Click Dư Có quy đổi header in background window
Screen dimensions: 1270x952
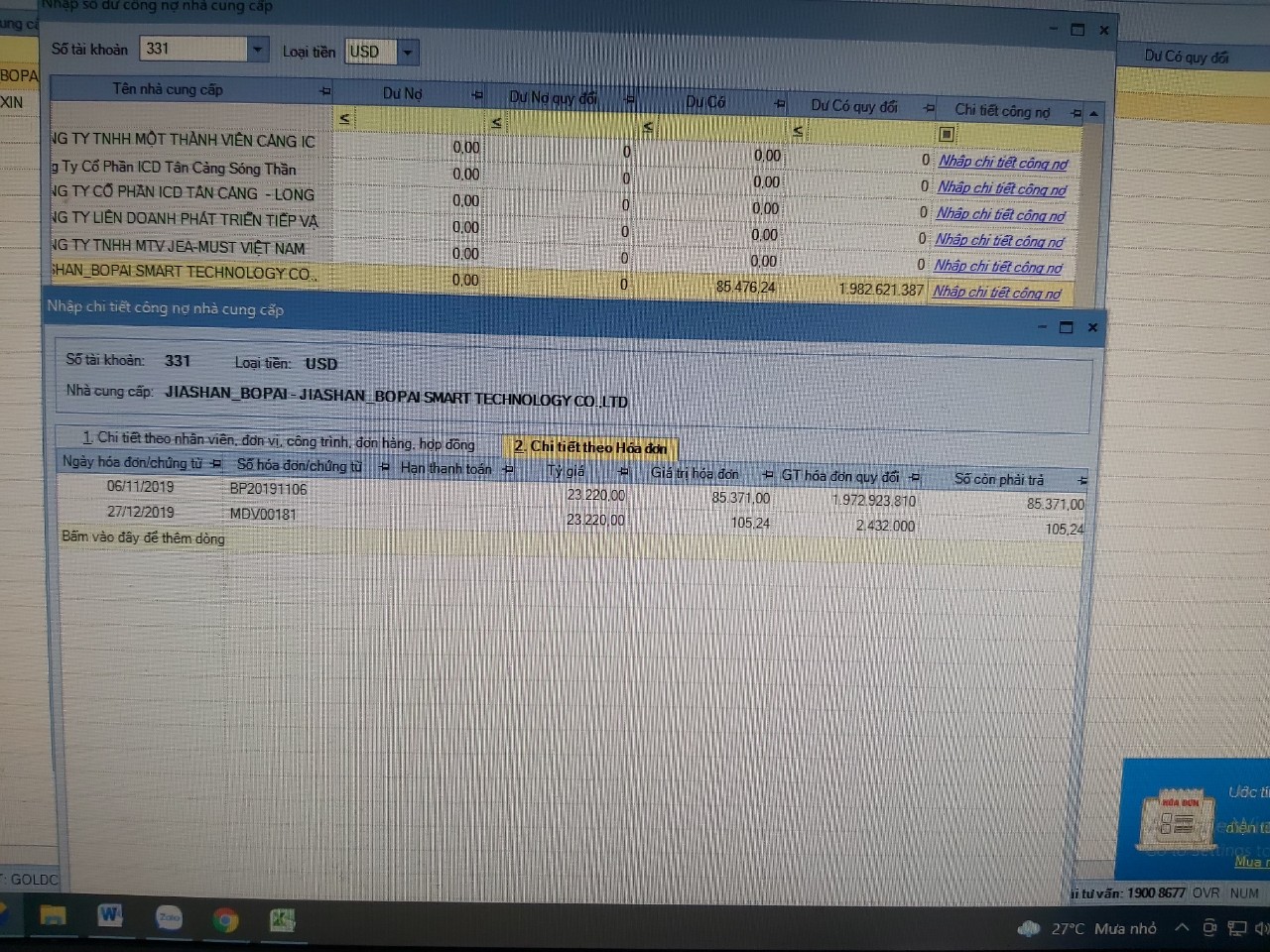pyautogui.click(x=1186, y=57)
